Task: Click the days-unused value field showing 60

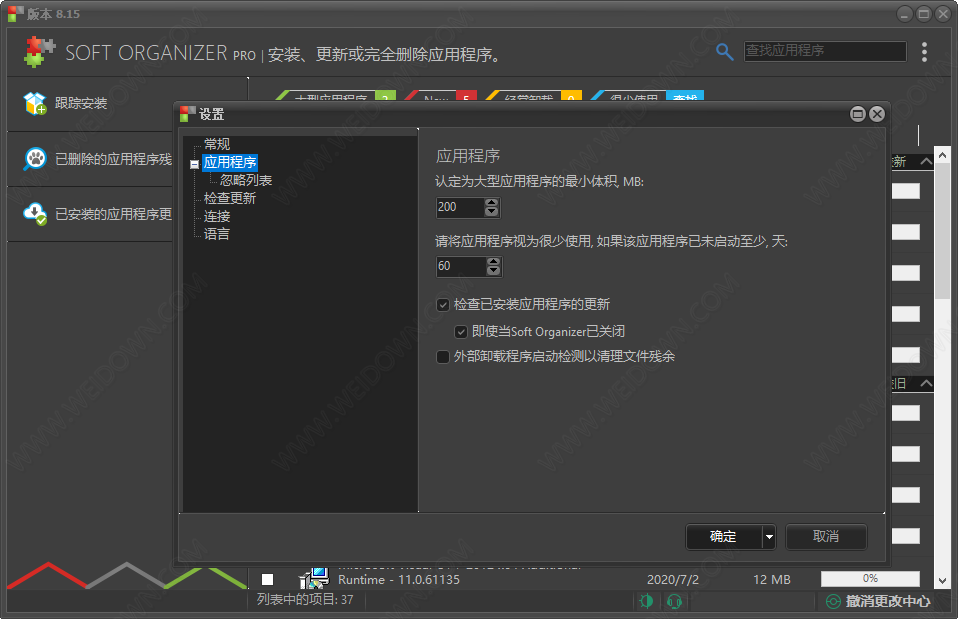Action: 459,266
